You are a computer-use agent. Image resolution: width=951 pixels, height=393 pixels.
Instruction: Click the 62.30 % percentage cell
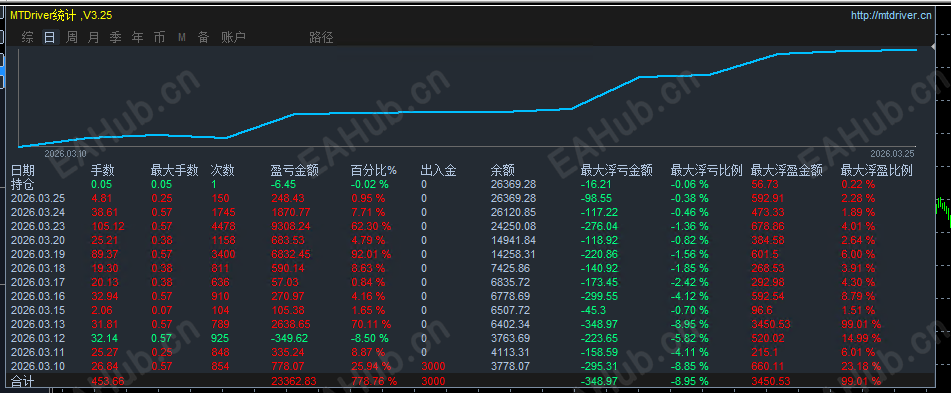(370, 226)
